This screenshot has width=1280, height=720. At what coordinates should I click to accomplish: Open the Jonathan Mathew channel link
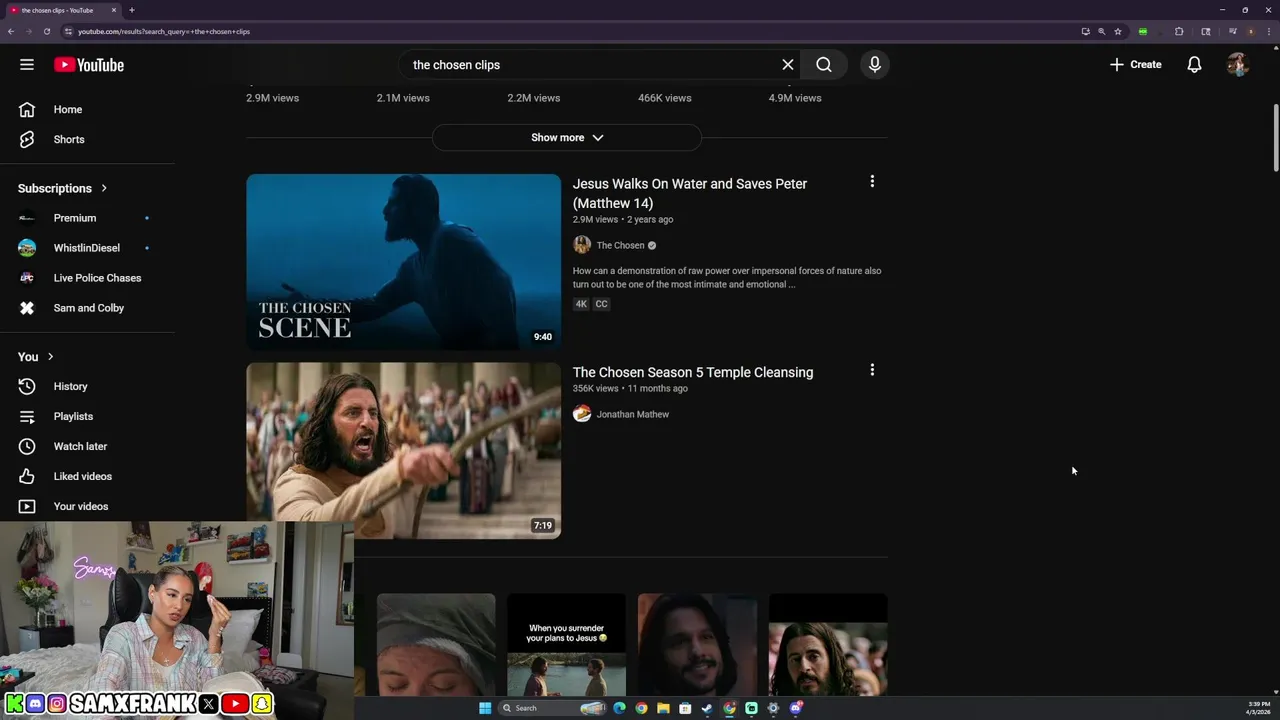point(633,415)
